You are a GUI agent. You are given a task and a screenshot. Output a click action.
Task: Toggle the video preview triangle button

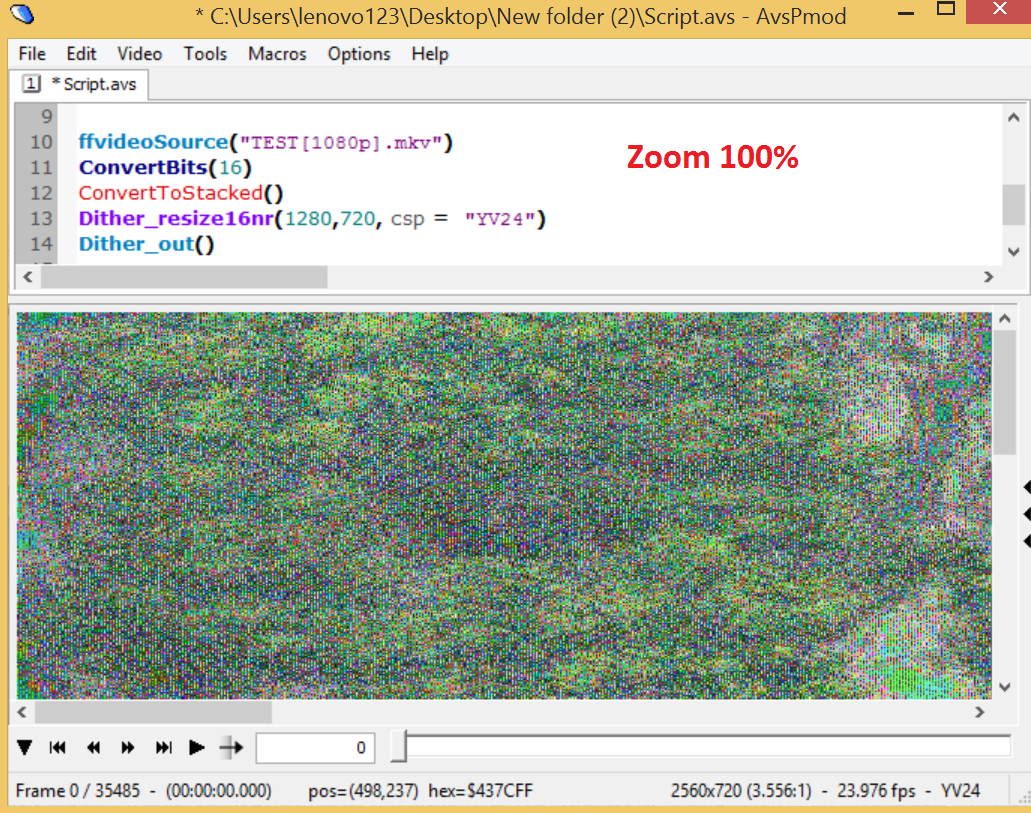[x=25, y=747]
